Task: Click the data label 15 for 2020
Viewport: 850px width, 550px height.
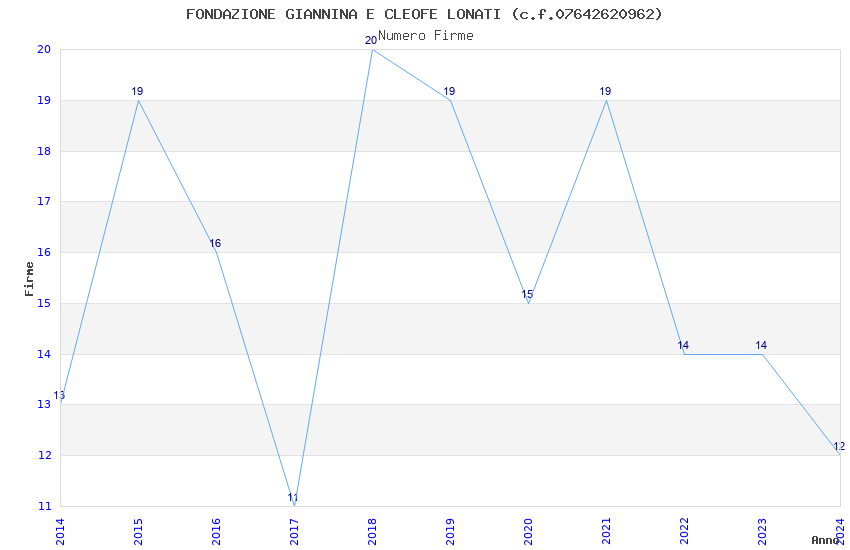Action: point(527,294)
